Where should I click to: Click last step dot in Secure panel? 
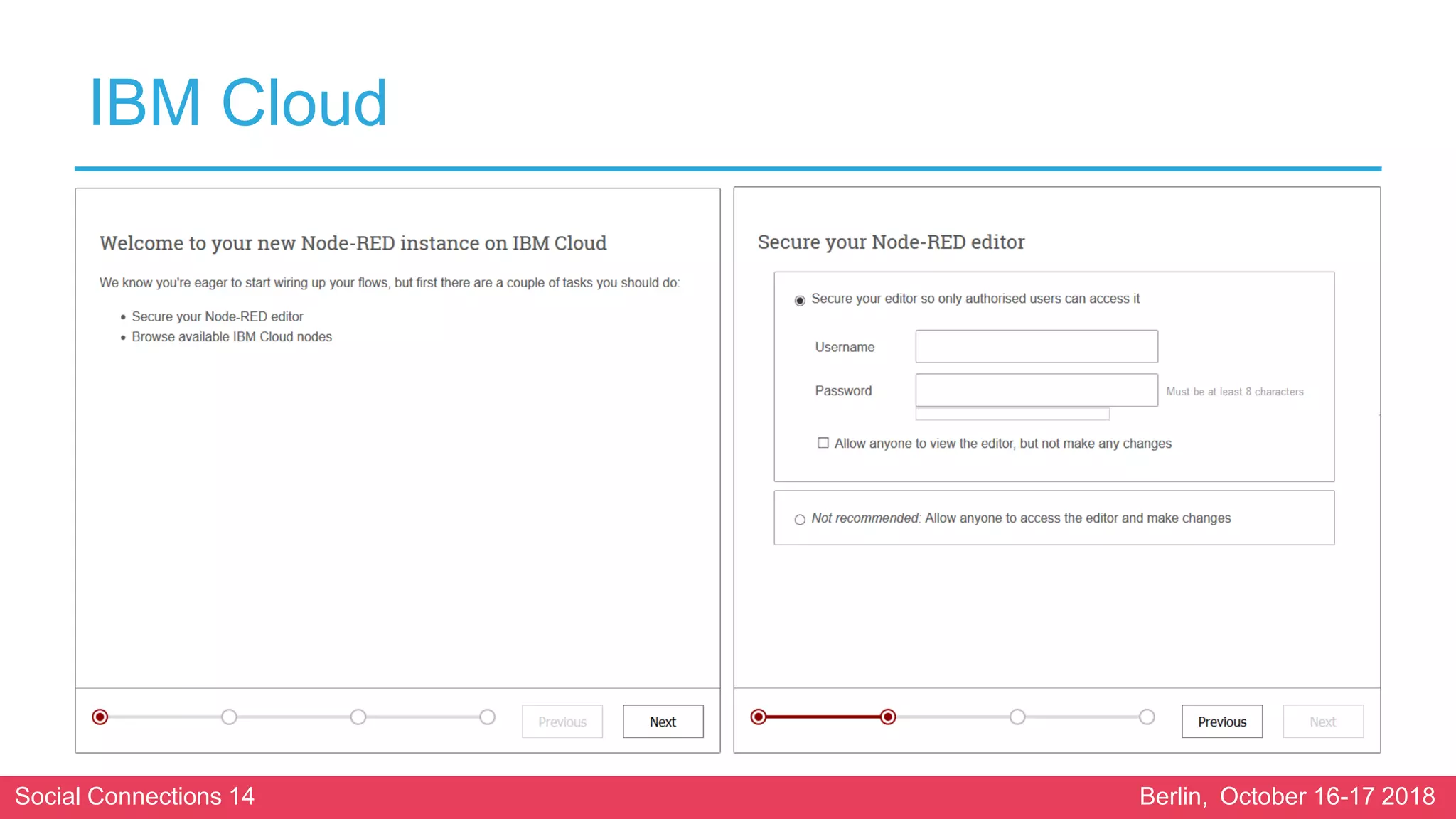pyautogui.click(x=1147, y=717)
